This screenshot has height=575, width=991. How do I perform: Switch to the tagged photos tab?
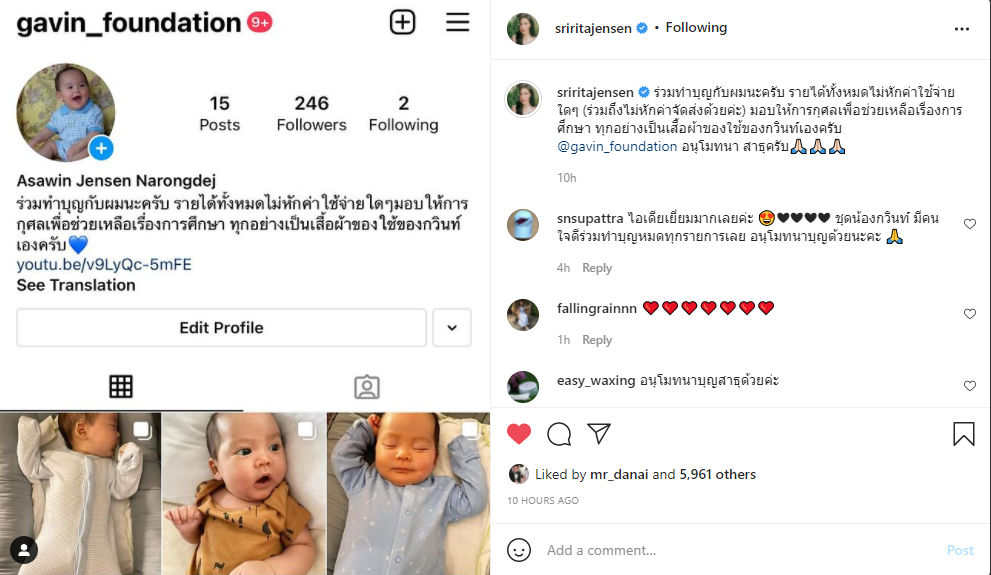point(367,387)
